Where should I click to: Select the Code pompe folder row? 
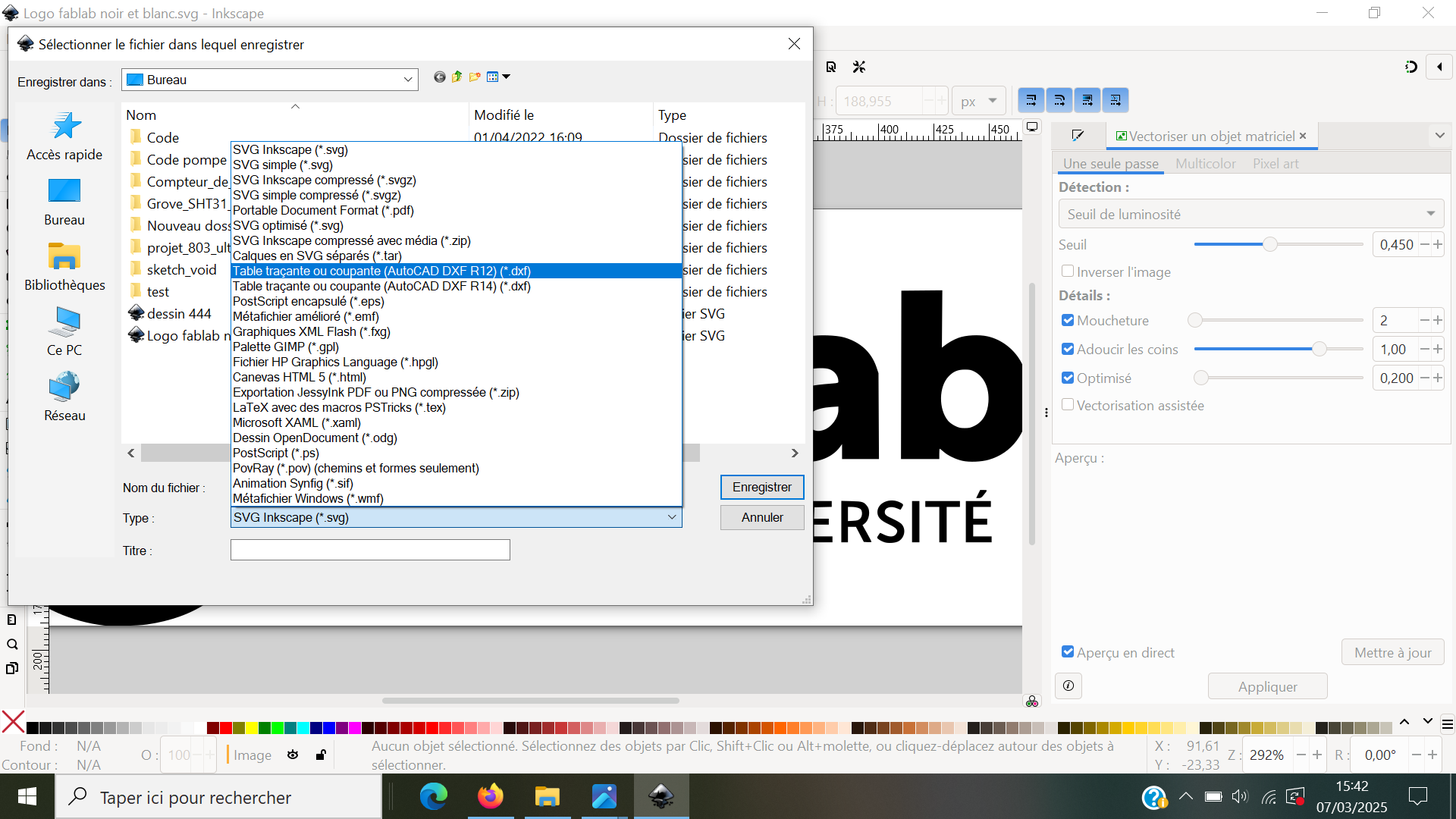[x=187, y=159]
